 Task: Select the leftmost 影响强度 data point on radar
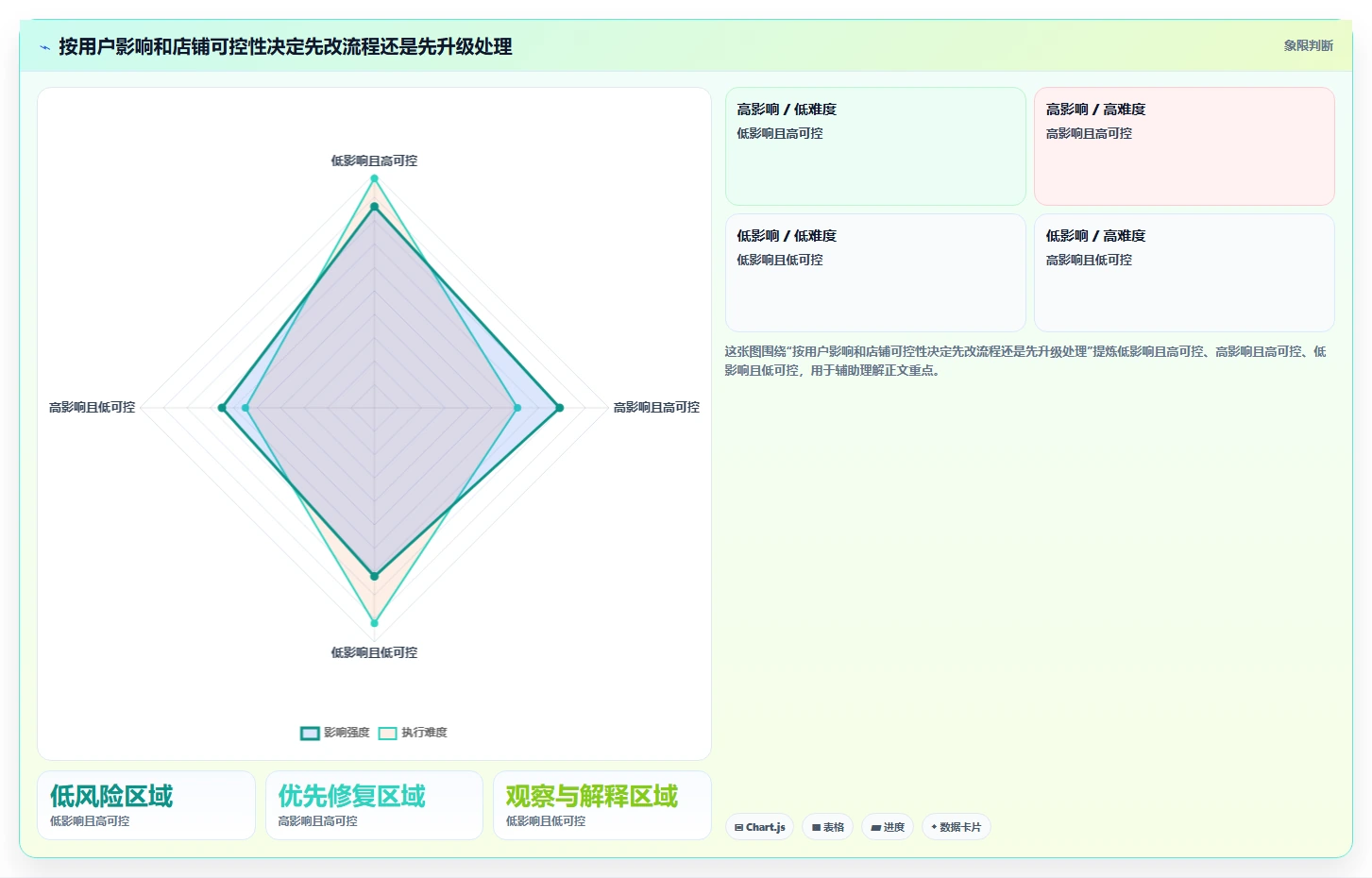[222, 408]
